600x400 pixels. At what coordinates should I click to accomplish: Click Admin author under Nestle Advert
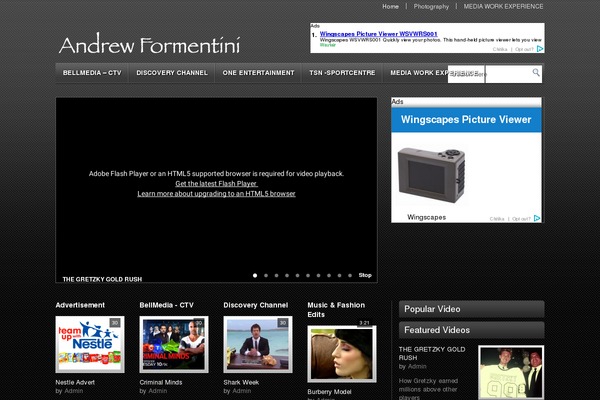pos(73,391)
